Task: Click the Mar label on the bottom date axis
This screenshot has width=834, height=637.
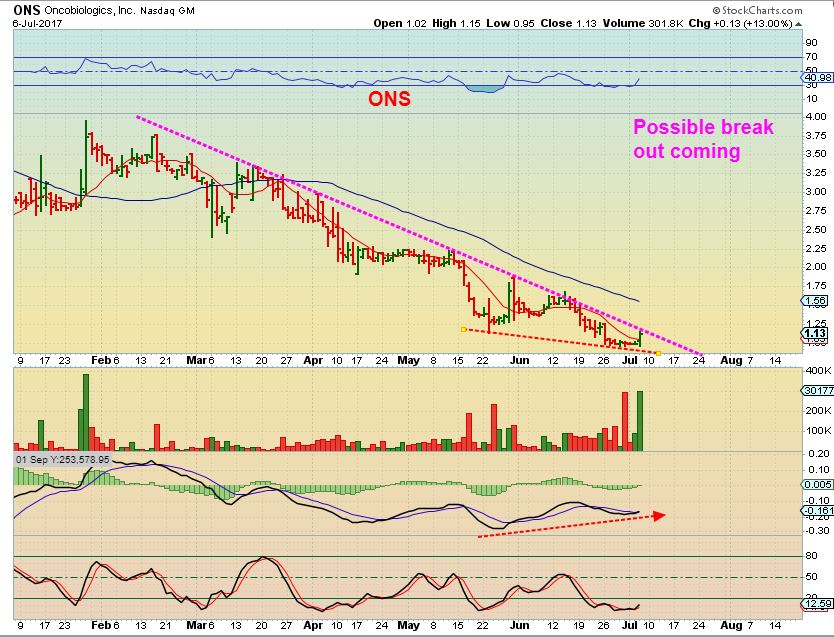Action: 197,625
